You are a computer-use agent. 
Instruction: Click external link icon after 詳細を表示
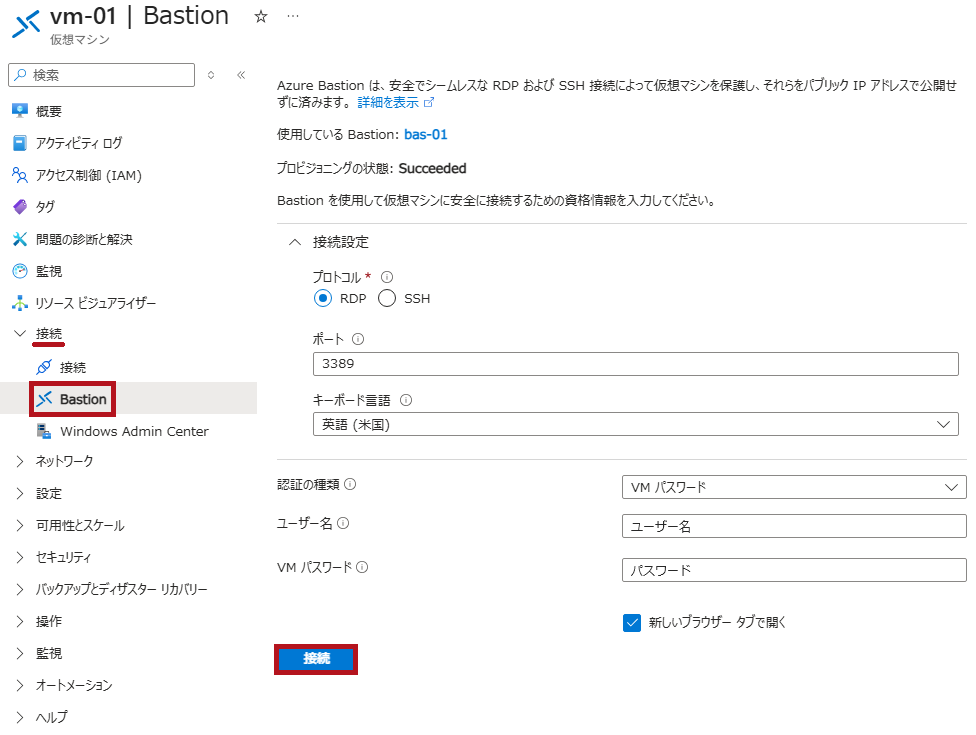pos(429,103)
